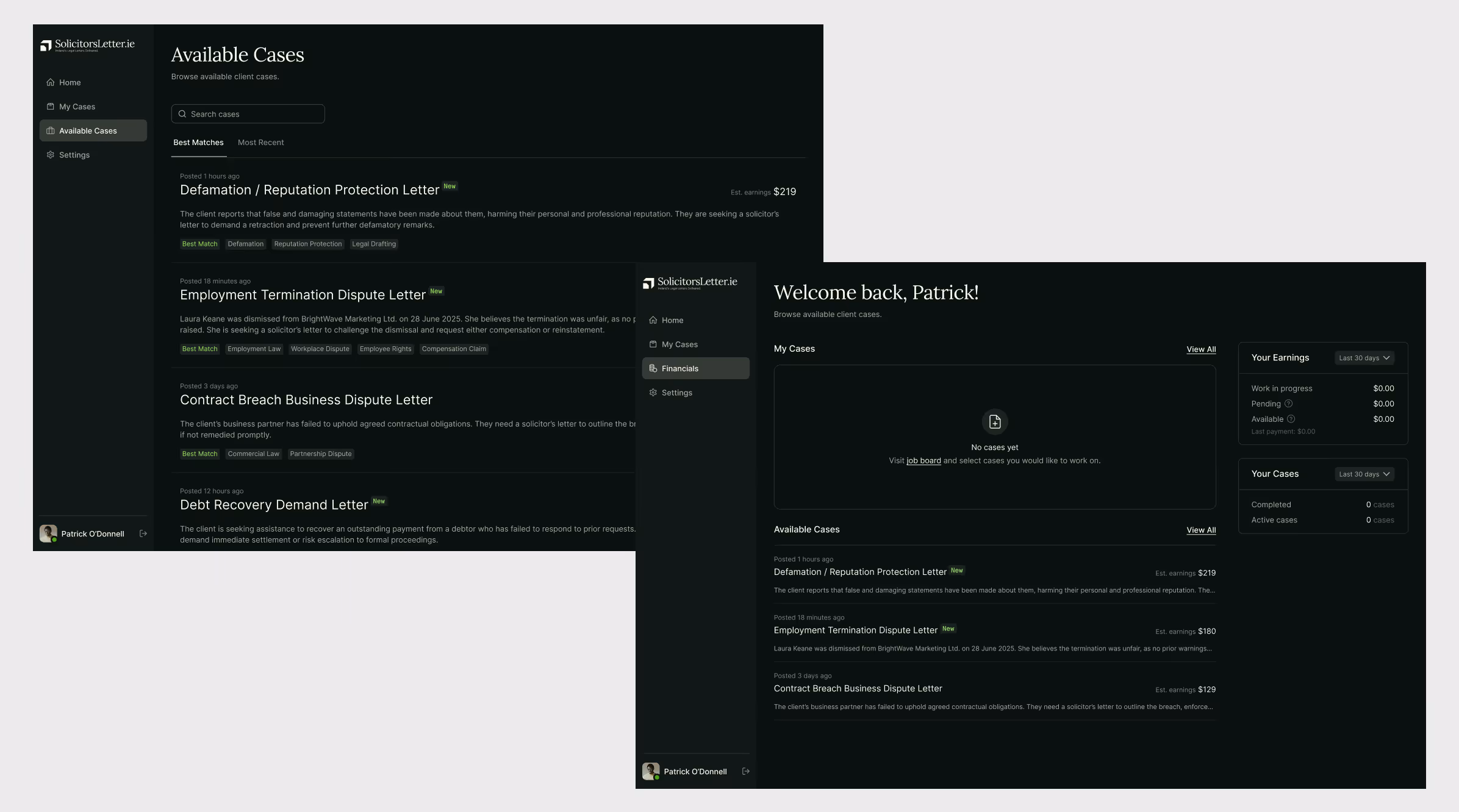
Task: Click the Available earnings help icon
Action: pos(1291,419)
